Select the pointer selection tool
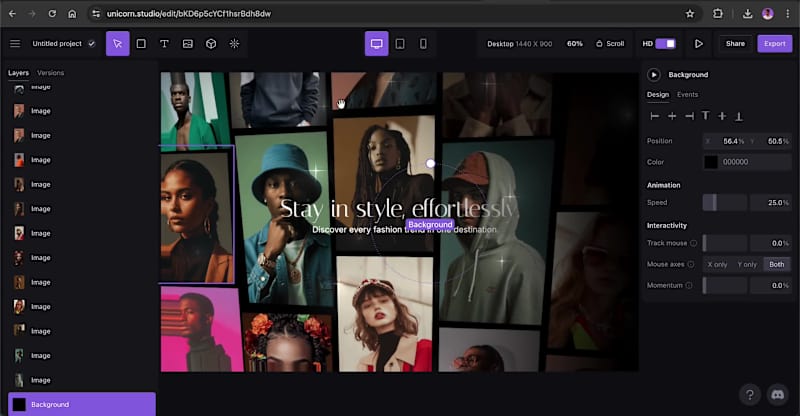The image size is (800, 416). pos(118,44)
